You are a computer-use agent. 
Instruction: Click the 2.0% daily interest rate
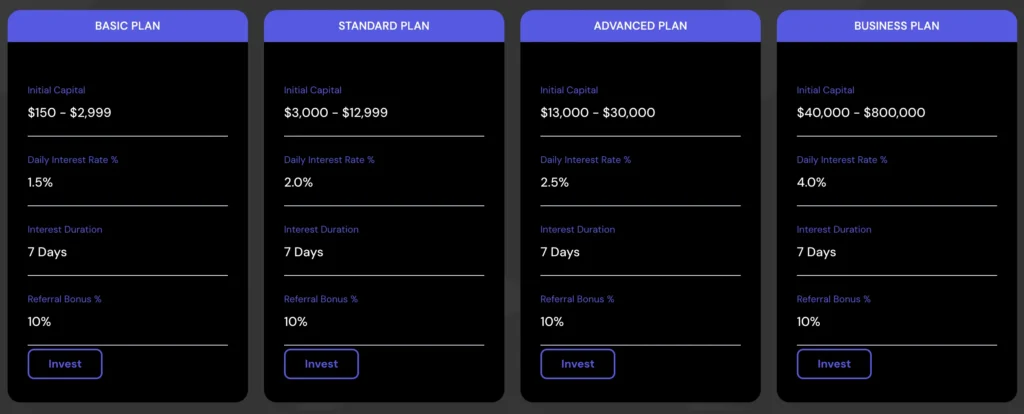coord(299,183)
